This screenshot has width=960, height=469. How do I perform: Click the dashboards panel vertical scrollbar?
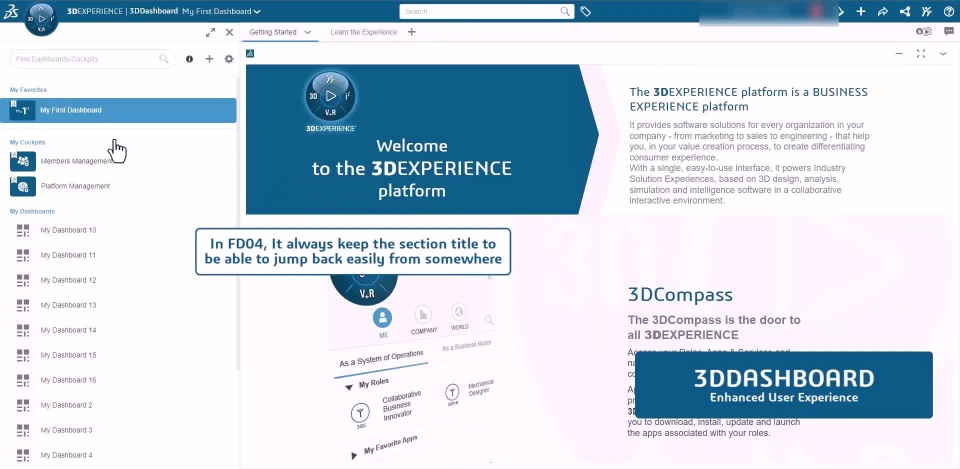click(x=238, y=223)
